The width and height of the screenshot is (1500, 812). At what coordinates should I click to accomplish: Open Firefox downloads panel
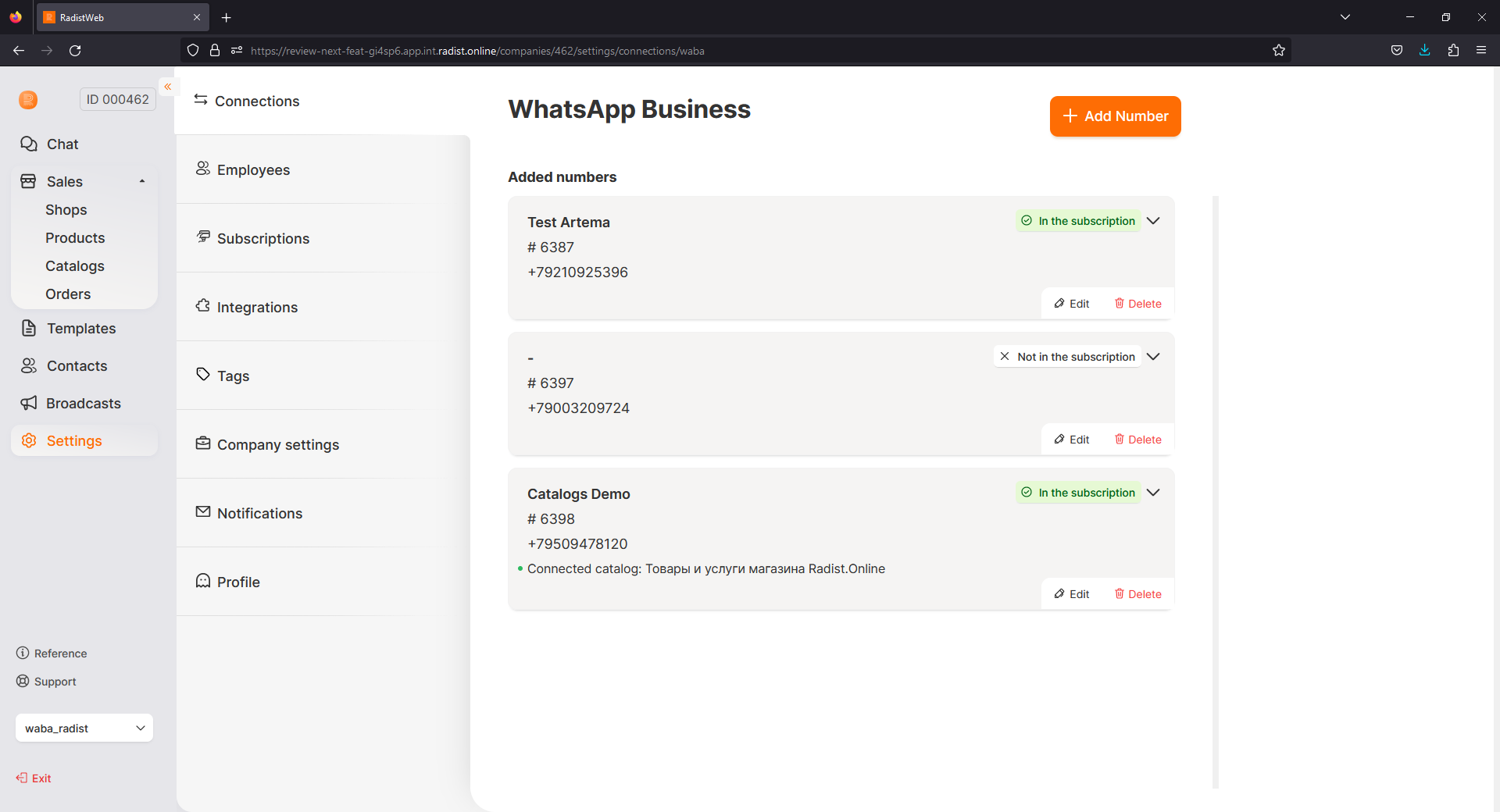coord(1424,51)
